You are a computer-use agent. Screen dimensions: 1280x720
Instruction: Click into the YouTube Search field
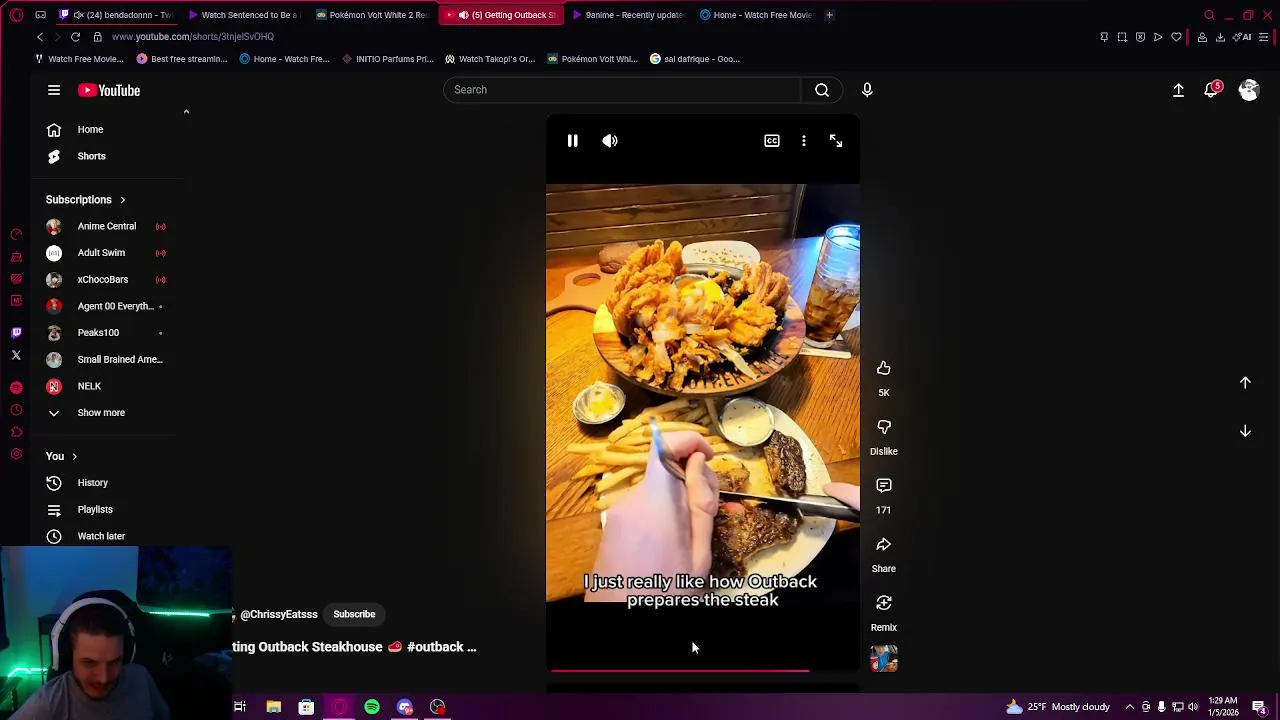[622, 90]
